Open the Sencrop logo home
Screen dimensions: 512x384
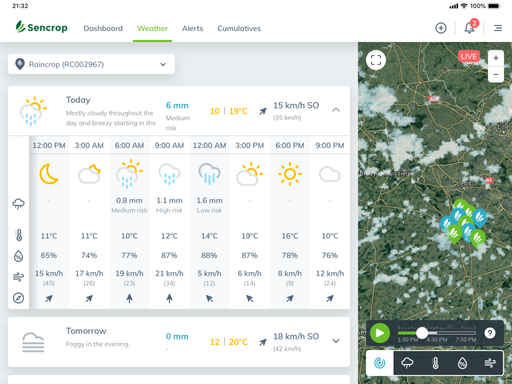point(42,27)
